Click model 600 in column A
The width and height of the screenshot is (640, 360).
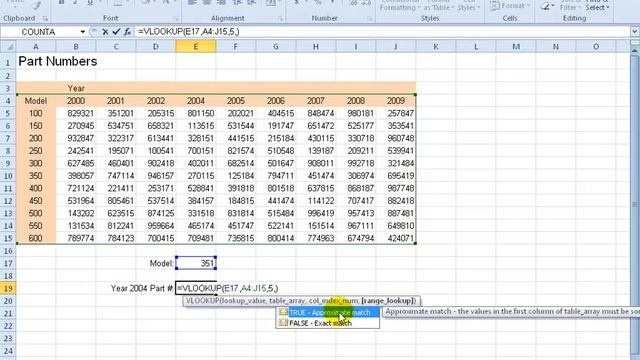[36, 238]
